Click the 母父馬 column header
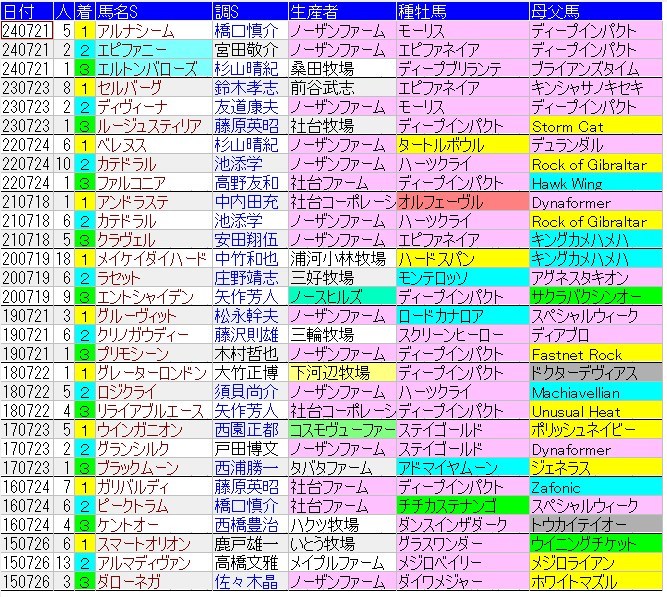Viewport: 667px width, 597px height. (596, 11)
